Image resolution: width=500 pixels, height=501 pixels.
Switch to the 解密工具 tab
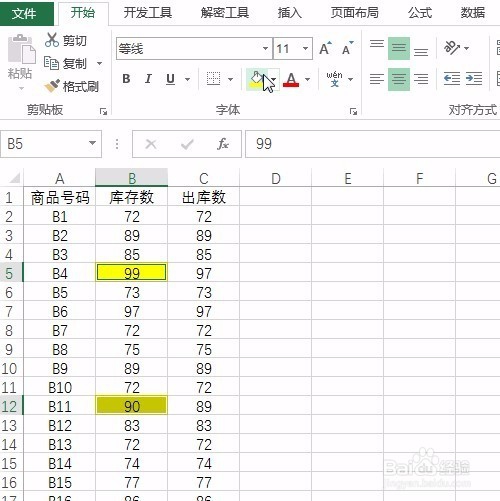tap(225, 13)
